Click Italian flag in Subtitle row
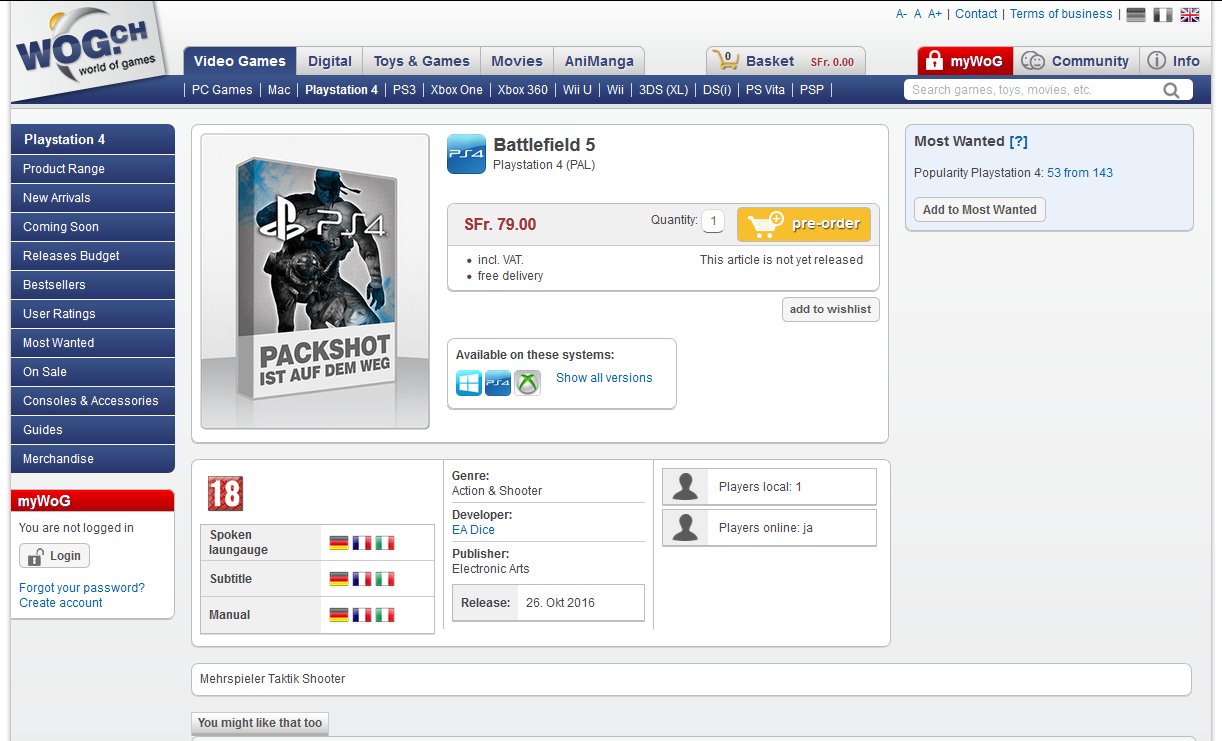This screenshot has height=741, width=1222. [x=385, y=579]
